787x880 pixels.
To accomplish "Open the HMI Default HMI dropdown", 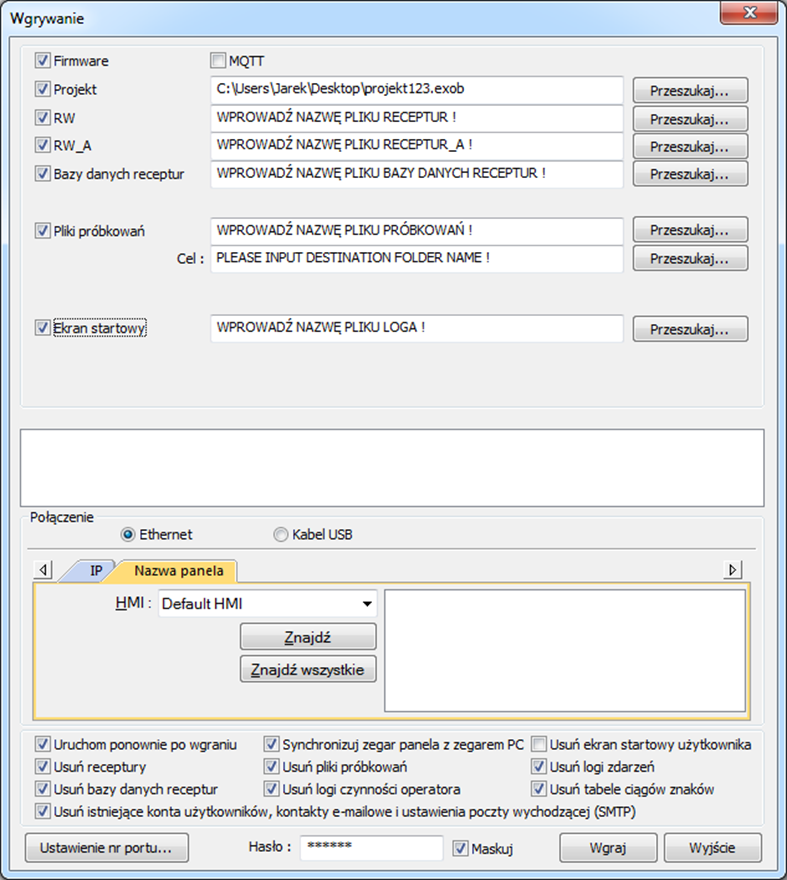I will [267, 603].
